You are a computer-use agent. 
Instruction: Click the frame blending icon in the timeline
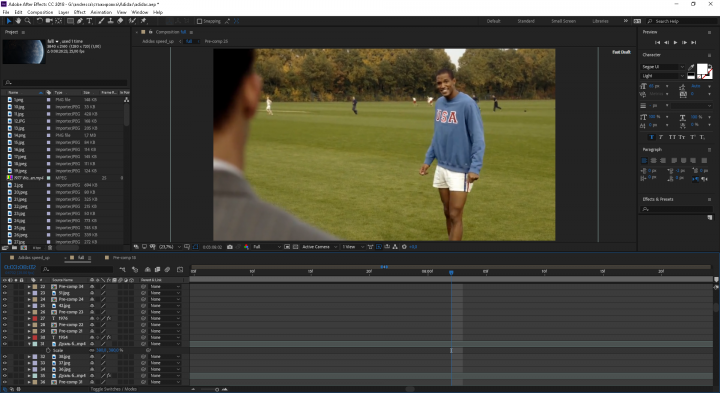click(x=157, y=269)
